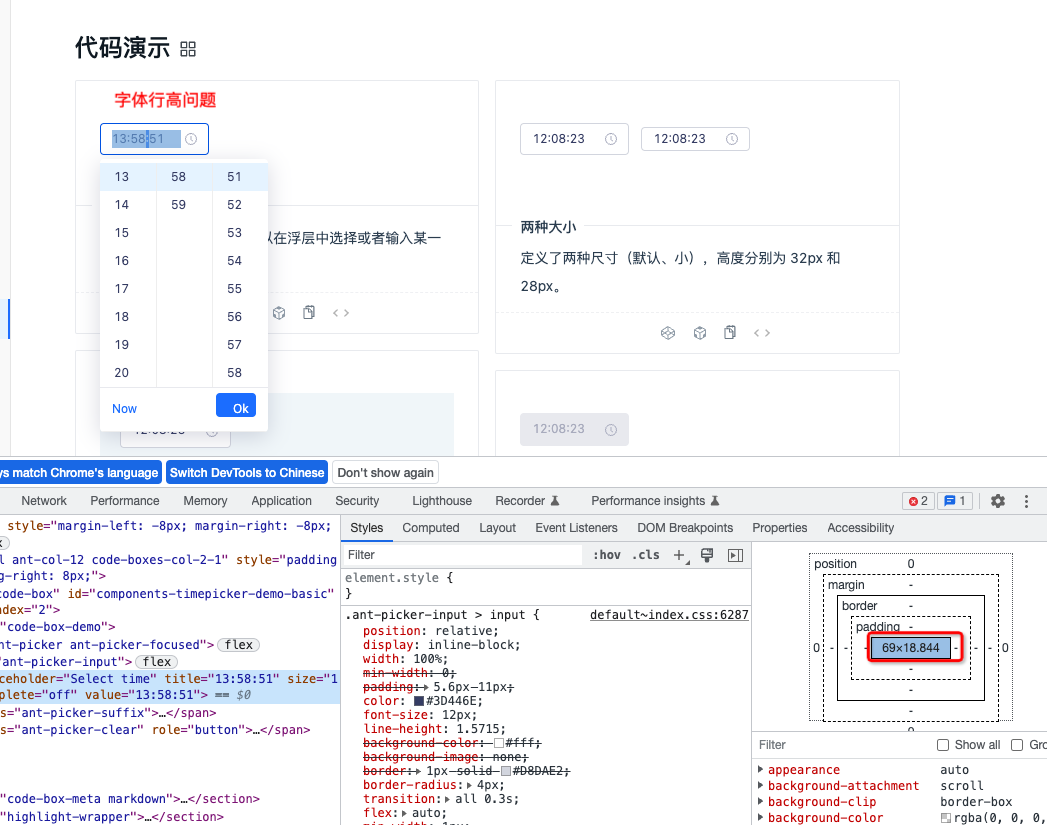Image resolution: width=1047 pixels, height=825 pixels.
Task: Expand the background-clip computed property
Action: [x=761, y=802]
